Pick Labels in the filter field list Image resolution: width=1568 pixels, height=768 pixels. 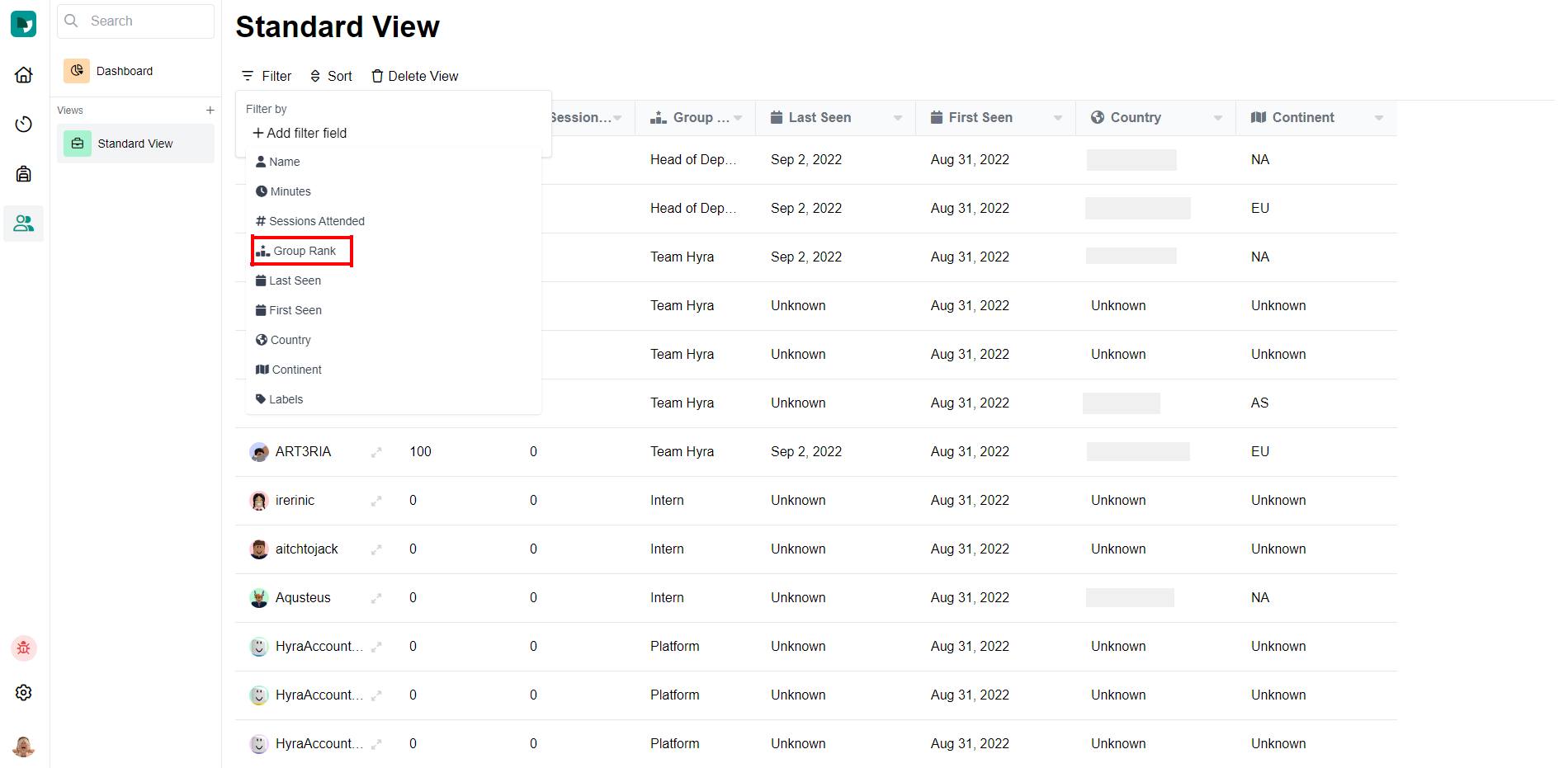[280, 399]
